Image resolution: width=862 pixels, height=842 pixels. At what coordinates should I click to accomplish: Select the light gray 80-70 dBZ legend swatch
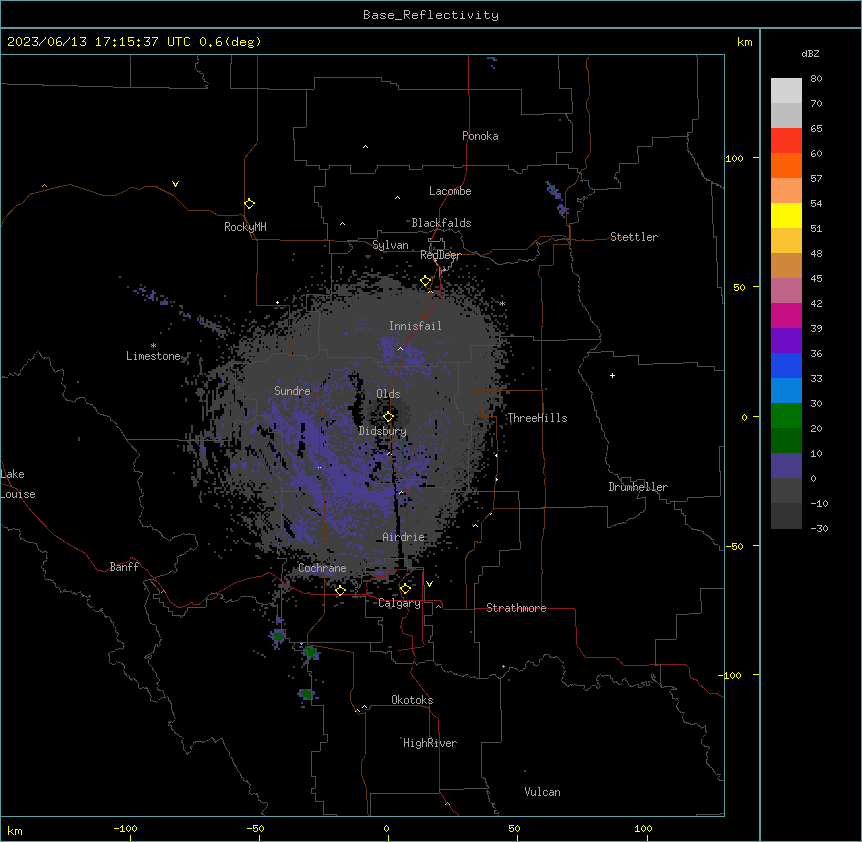click(786, 90)
